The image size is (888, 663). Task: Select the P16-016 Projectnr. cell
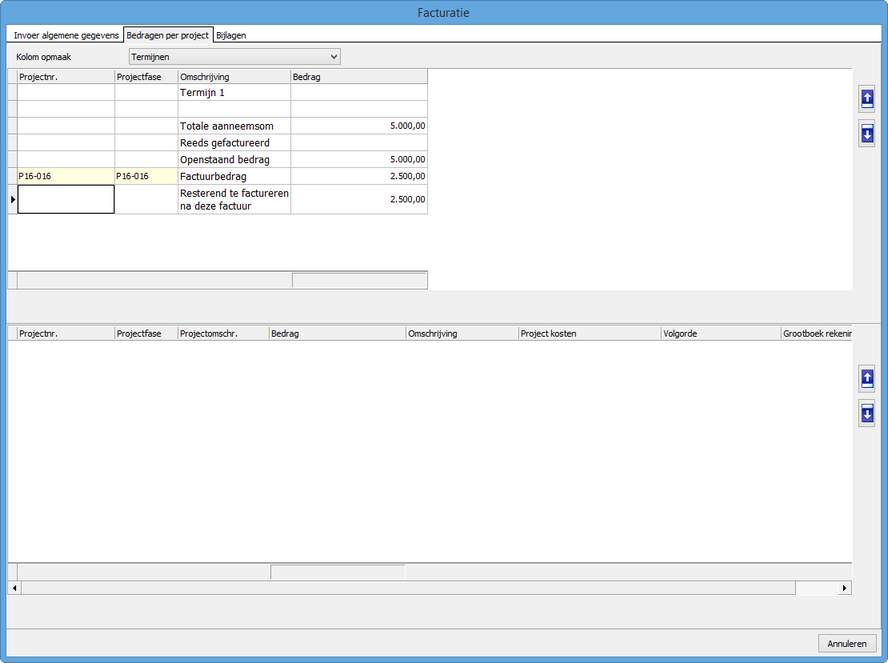coord(66,176)
